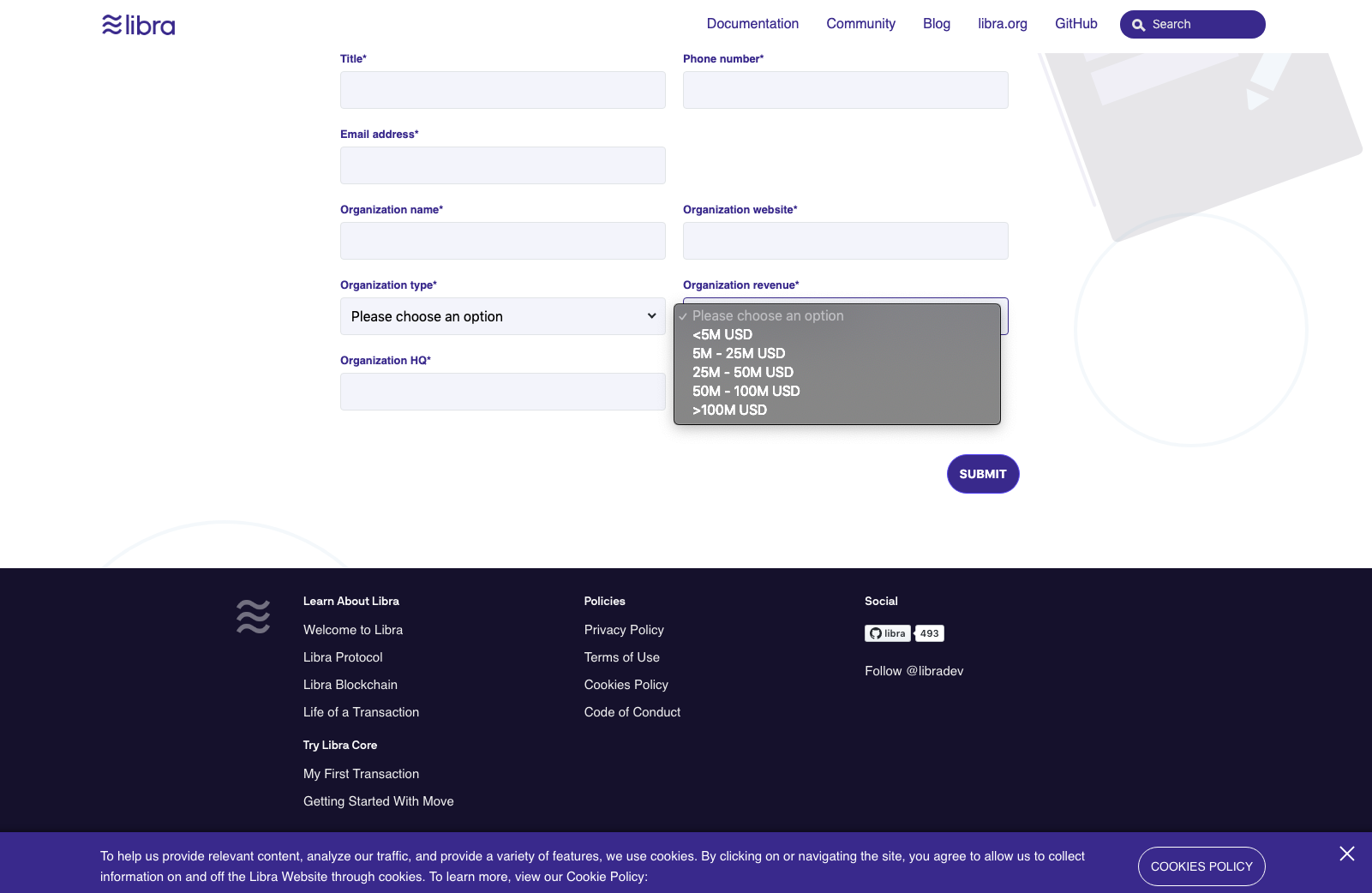Click the Organization website input
This screenshot has width=1372, height=893.
846,241
